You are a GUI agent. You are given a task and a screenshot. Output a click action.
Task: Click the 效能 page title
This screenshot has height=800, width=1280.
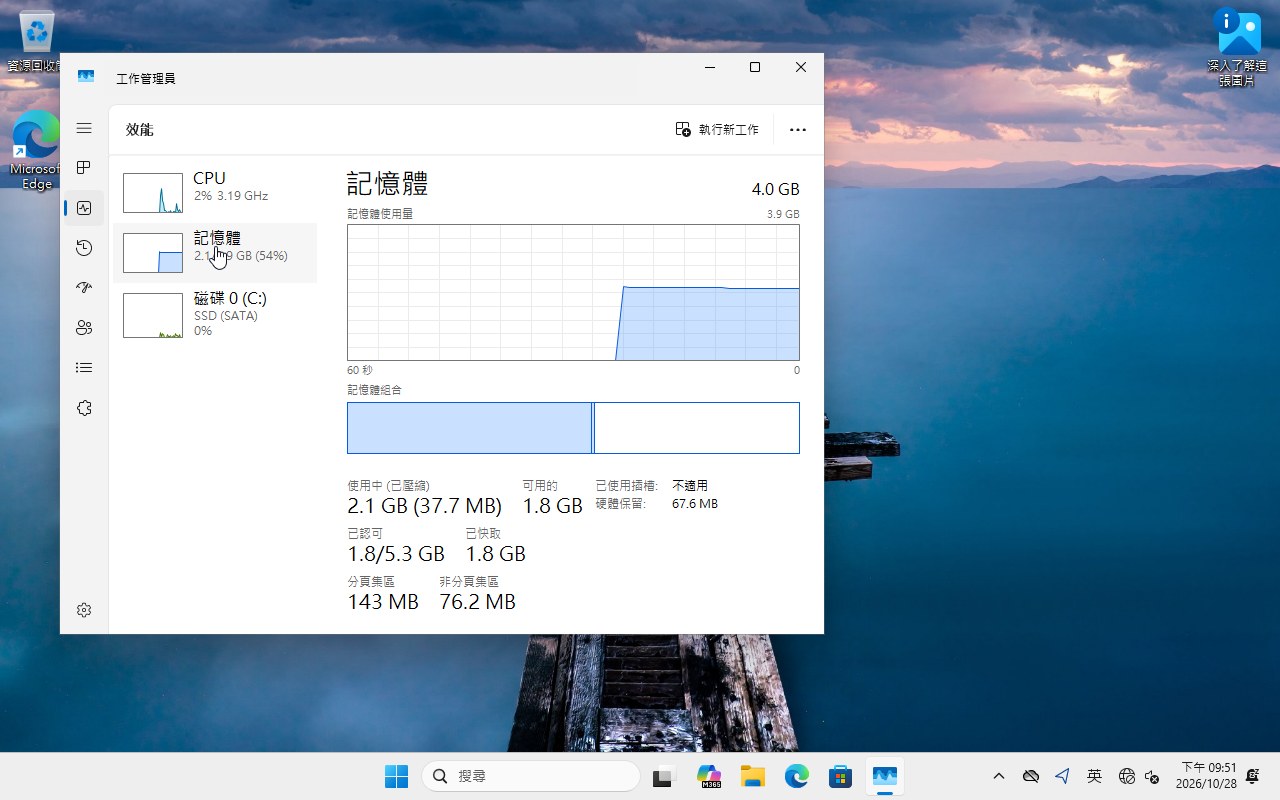pyautogui.click(x=140, y=130)
